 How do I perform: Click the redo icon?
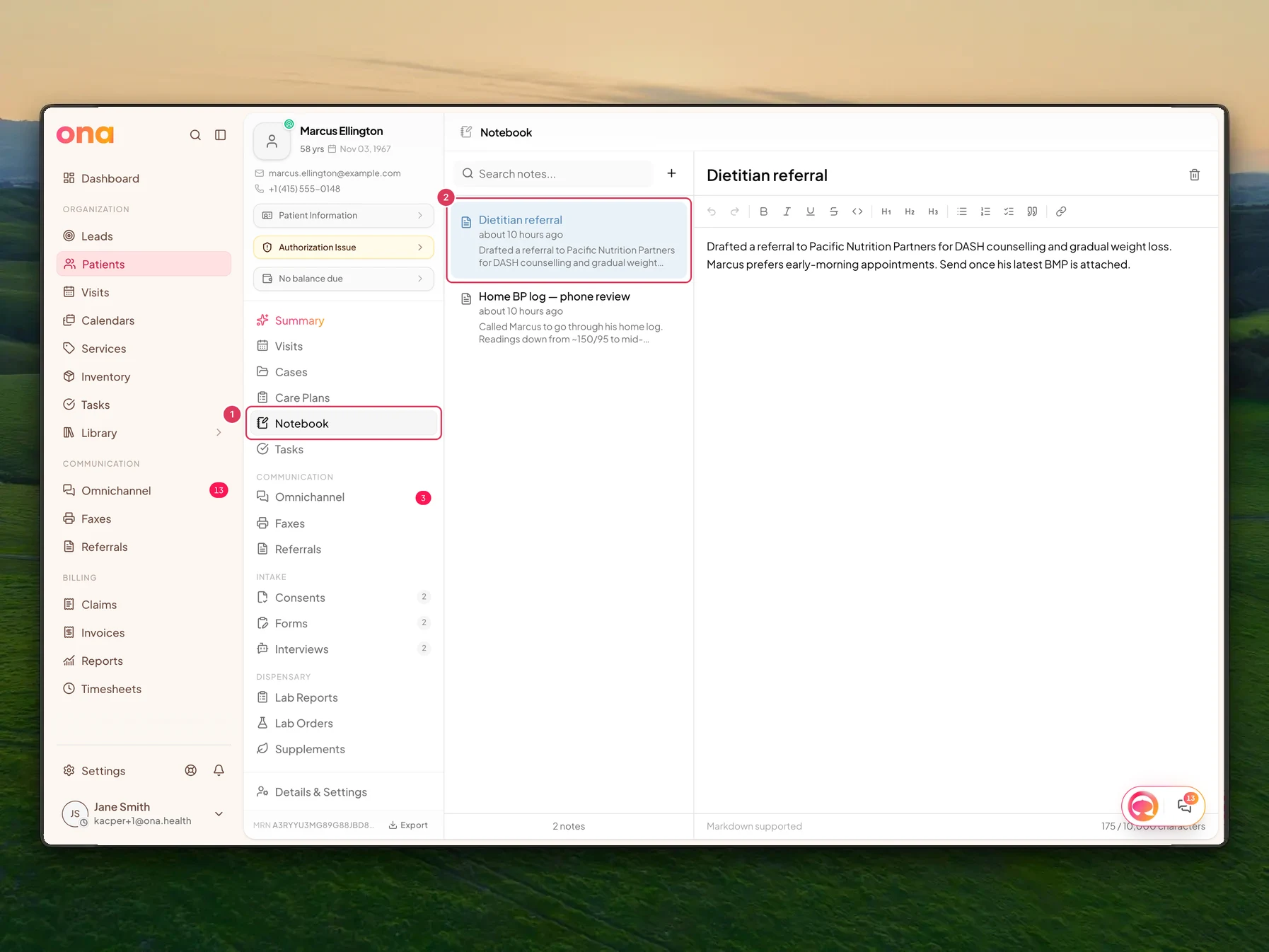pos(735,211)
